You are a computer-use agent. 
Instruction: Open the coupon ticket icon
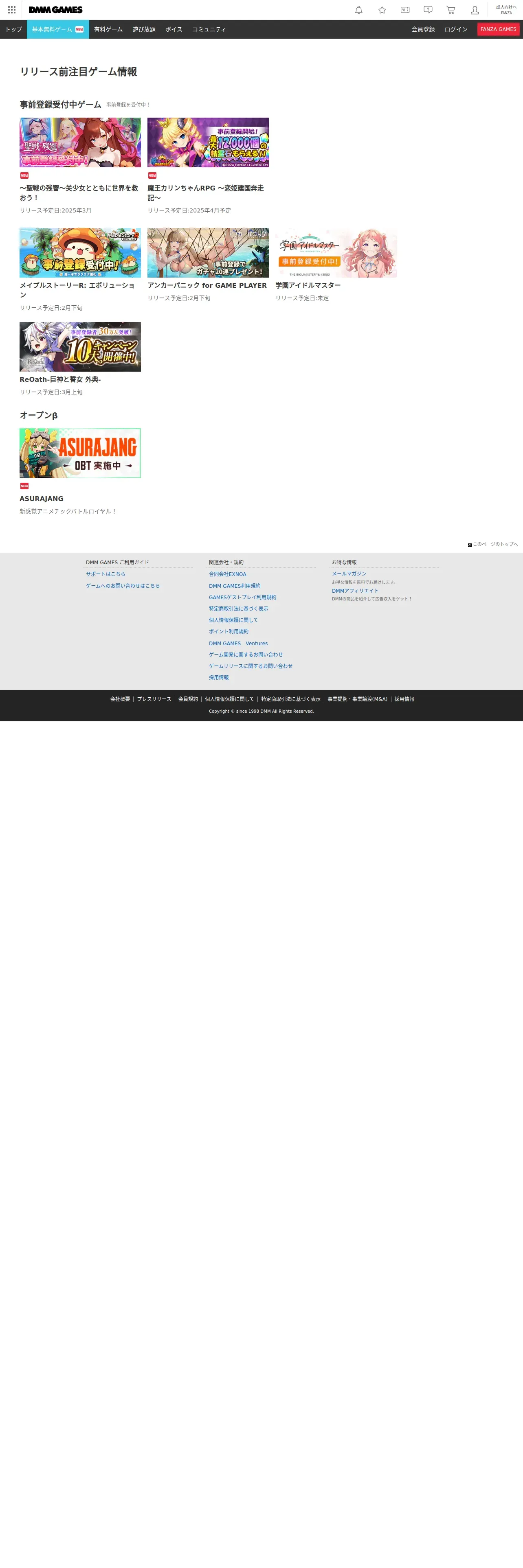[405, 10]
